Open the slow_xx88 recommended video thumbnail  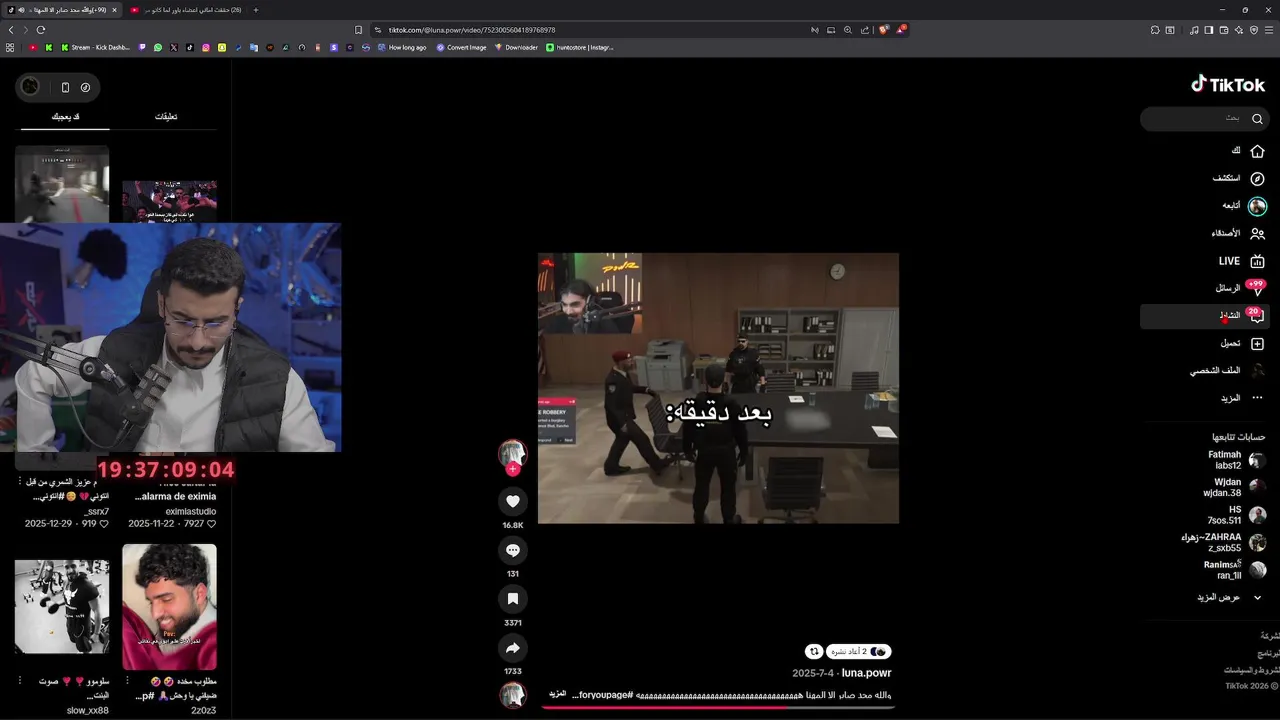point(62,607)
